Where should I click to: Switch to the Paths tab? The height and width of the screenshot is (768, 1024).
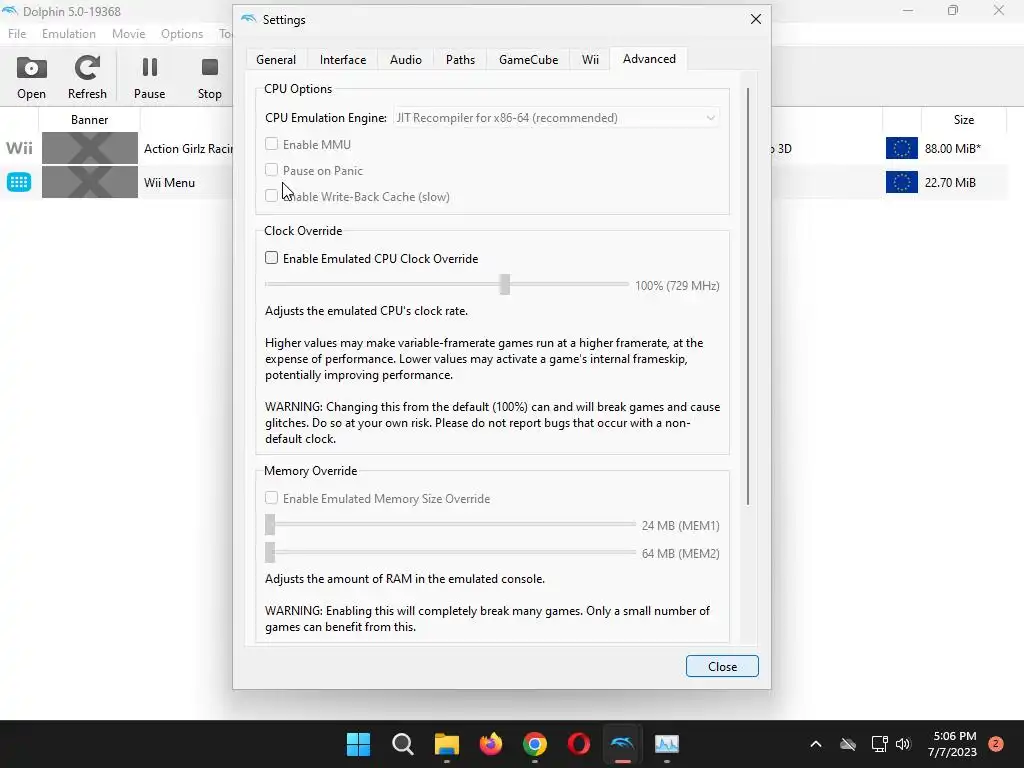pyautogui.click(x=460, y=59)
